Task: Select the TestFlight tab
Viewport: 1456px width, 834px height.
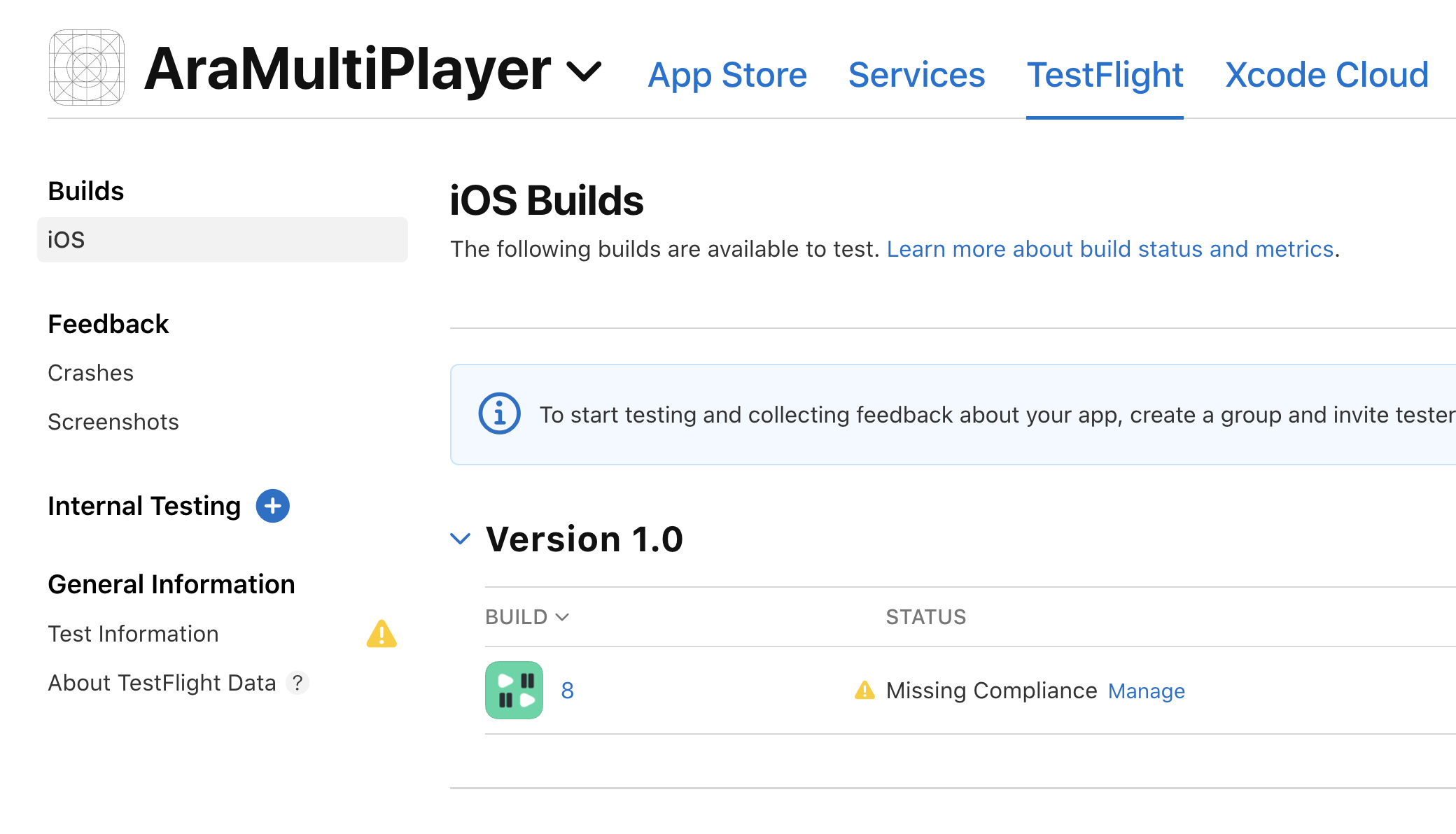Action: click(1105, 75)
